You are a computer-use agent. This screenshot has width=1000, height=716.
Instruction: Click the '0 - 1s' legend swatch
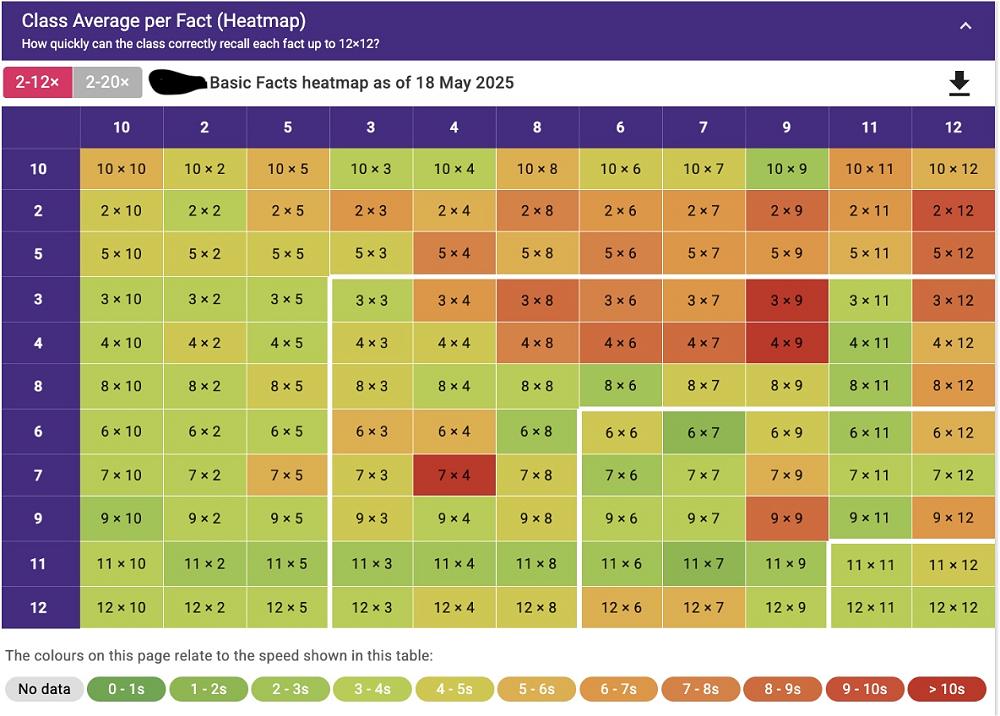pos(125,689)
